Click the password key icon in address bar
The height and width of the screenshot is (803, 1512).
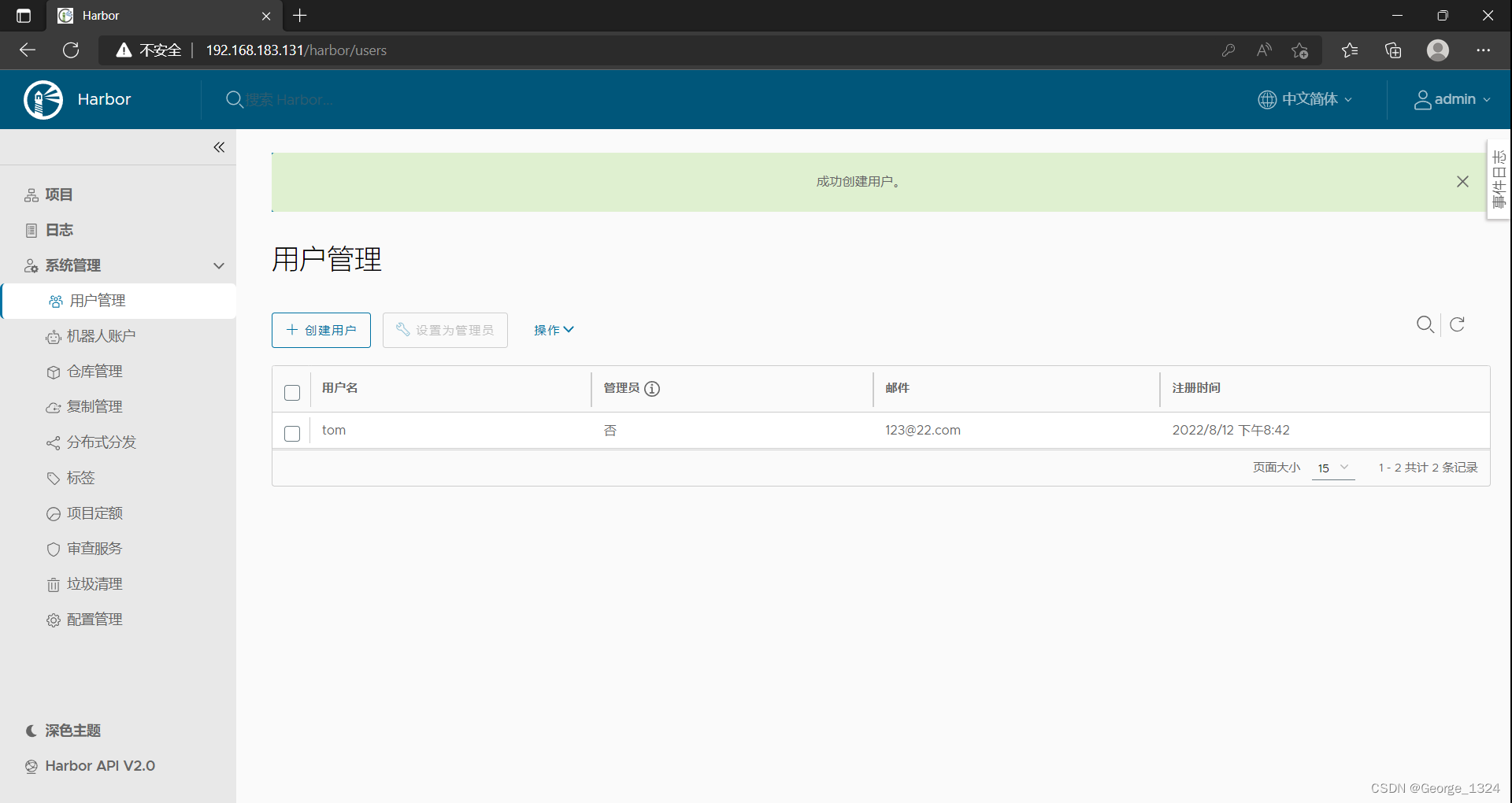click(x=1228, y=50)
